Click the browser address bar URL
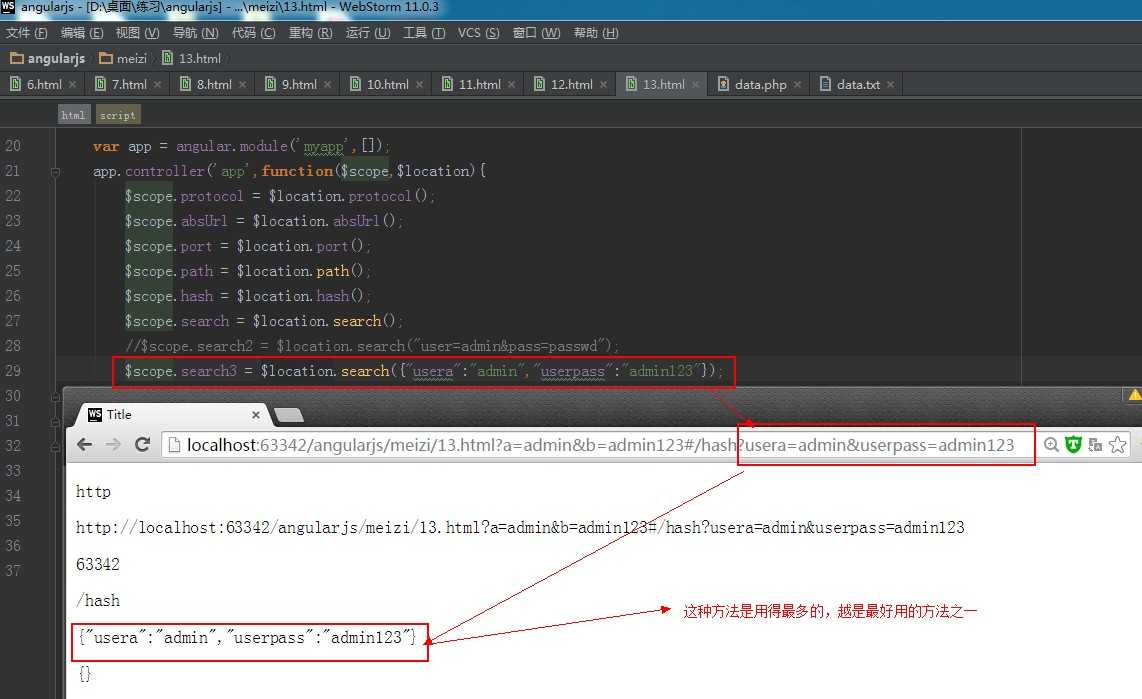This screenshot has width=1142, height=699. tap(600, 445)
